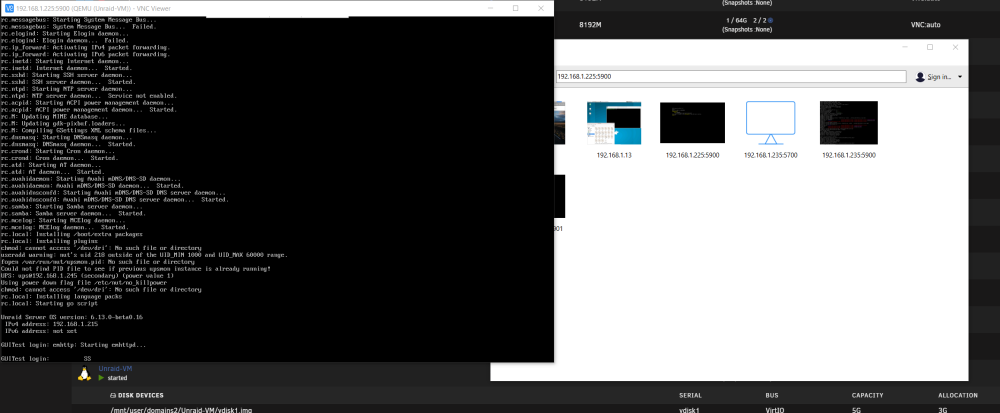Click the IPv4 address 192.168.1.215 line

[51, 324]
